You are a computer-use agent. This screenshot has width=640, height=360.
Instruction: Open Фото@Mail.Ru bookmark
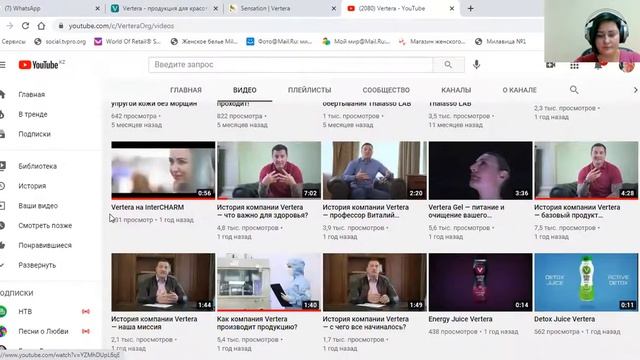(x=279, y=41)
